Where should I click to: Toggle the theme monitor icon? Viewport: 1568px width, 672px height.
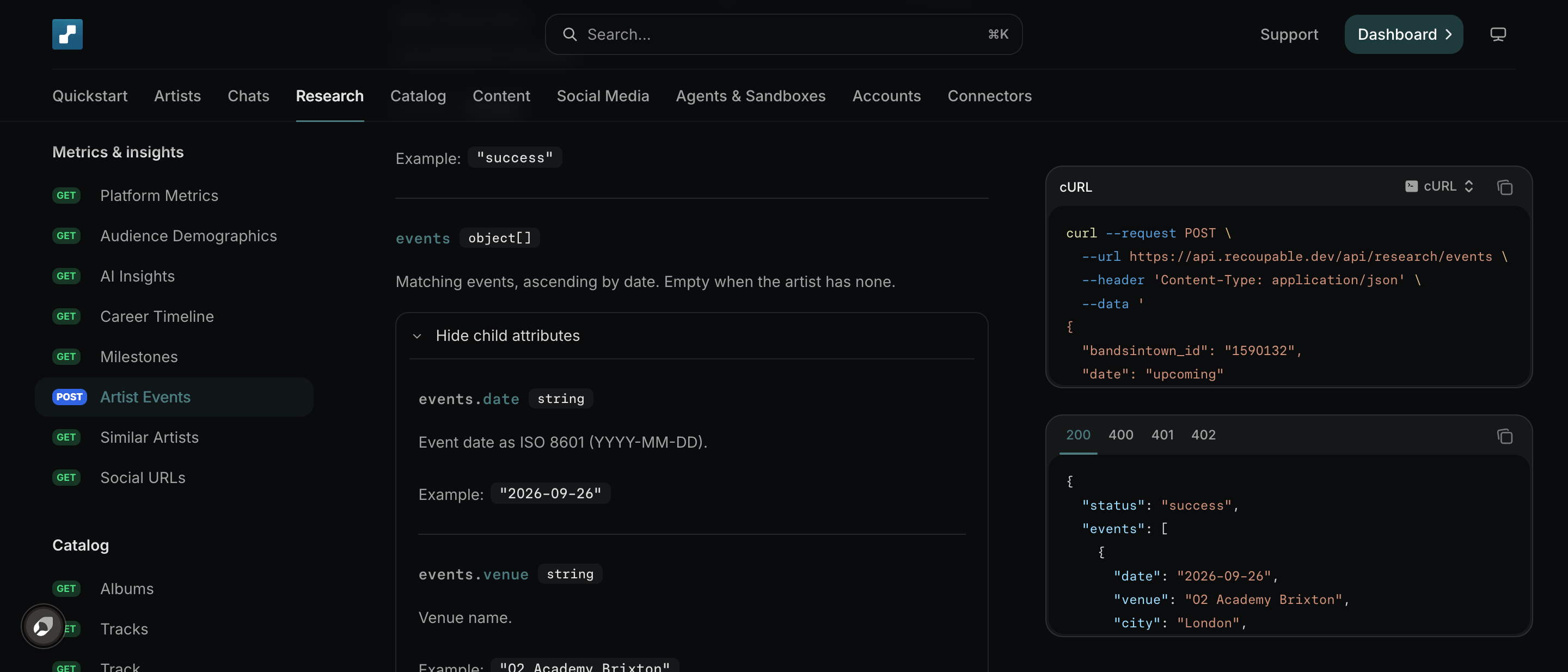[1497, 34]
